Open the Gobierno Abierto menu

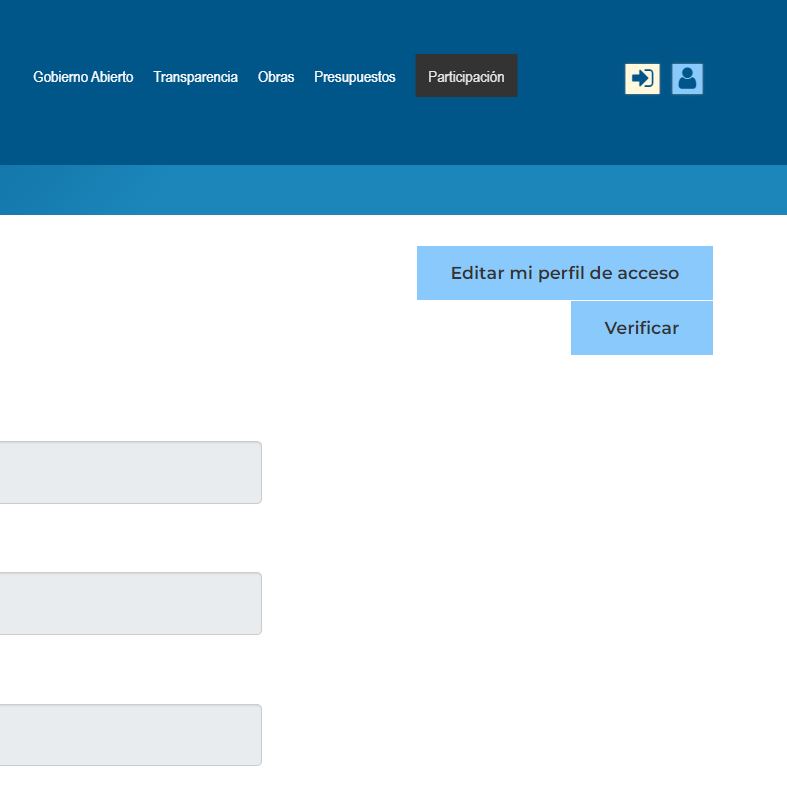click(83, 77)
